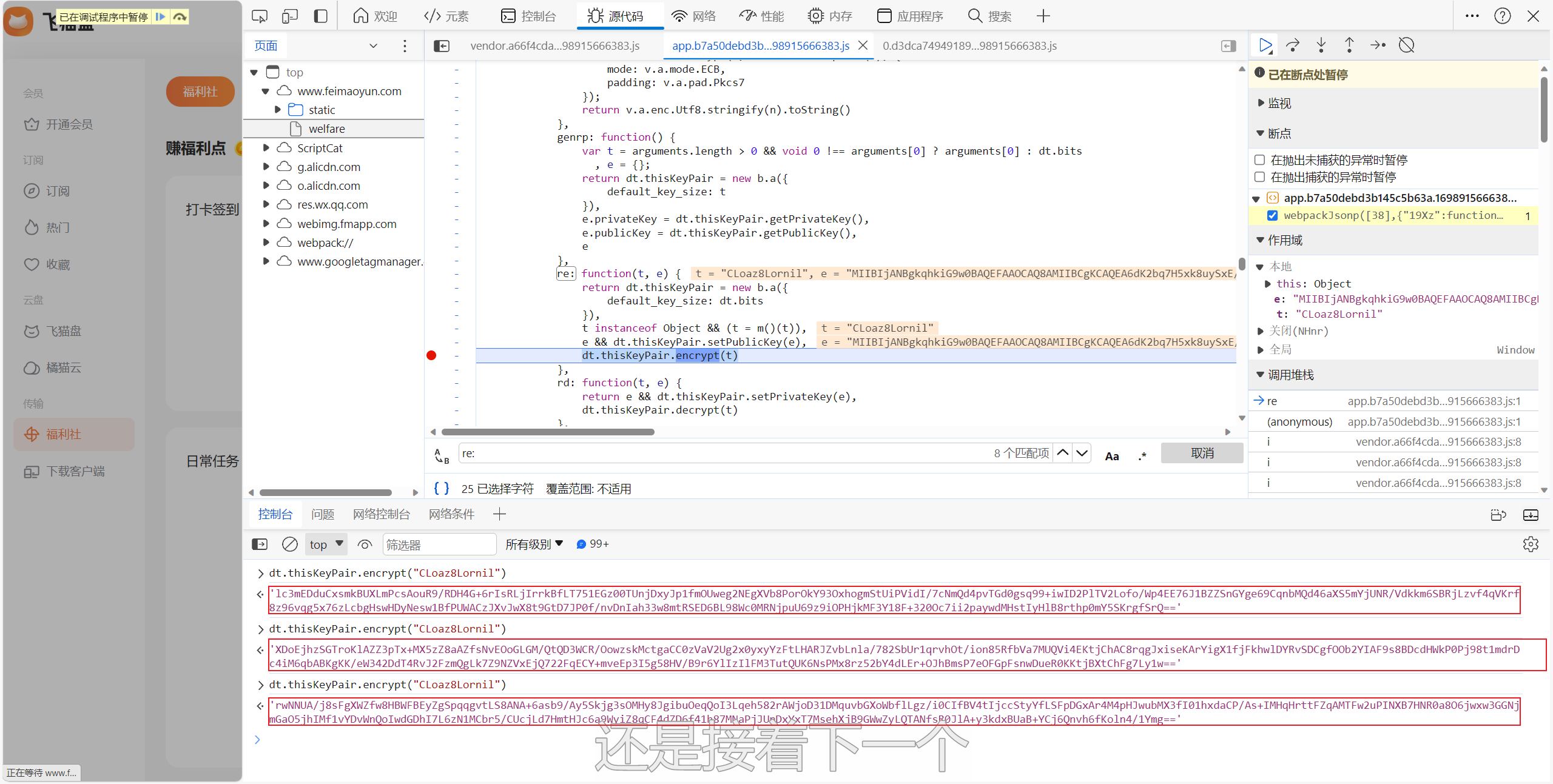Clear the console output
Screen dimensions: 1553x784
pos(290,544)
